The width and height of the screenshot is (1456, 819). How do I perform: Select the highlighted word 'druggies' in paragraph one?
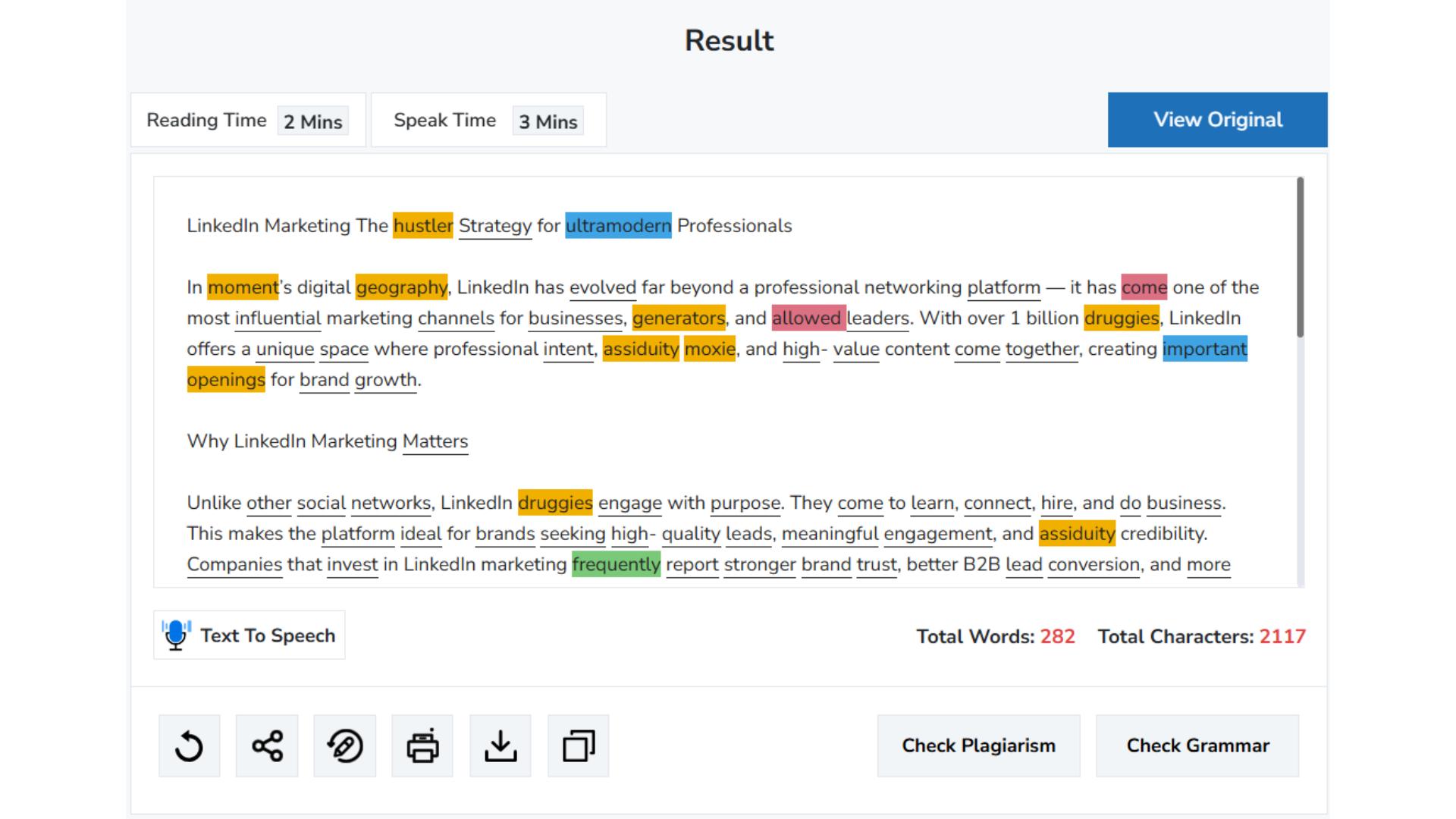pos(1121,318)
